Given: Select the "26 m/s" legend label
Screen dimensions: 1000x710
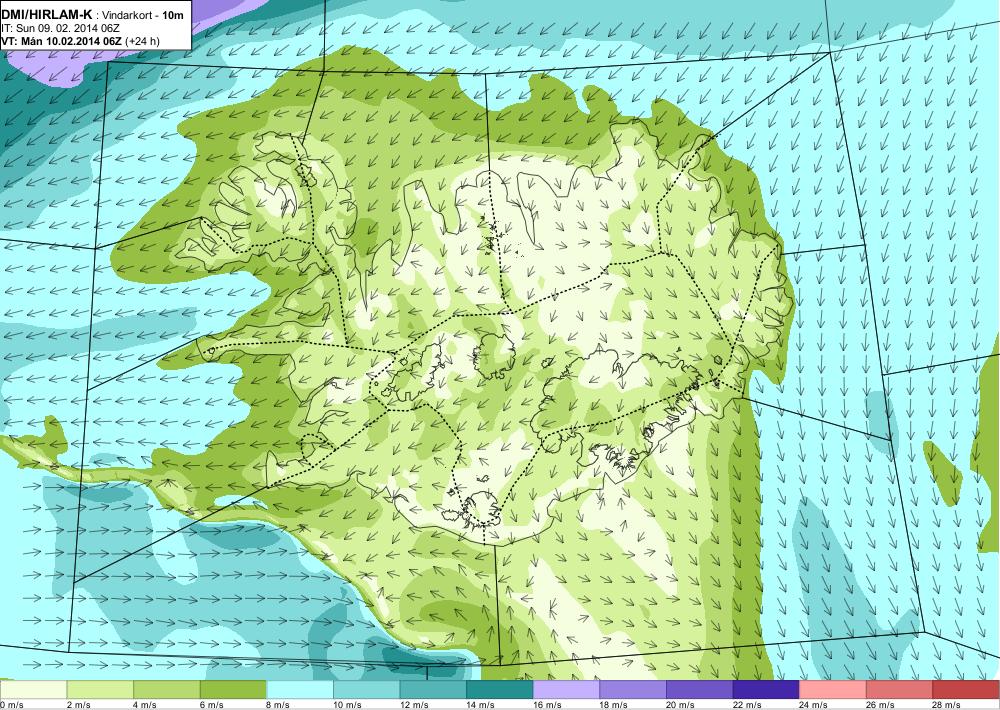Looking at the screenshot, I should click(881, 705).
